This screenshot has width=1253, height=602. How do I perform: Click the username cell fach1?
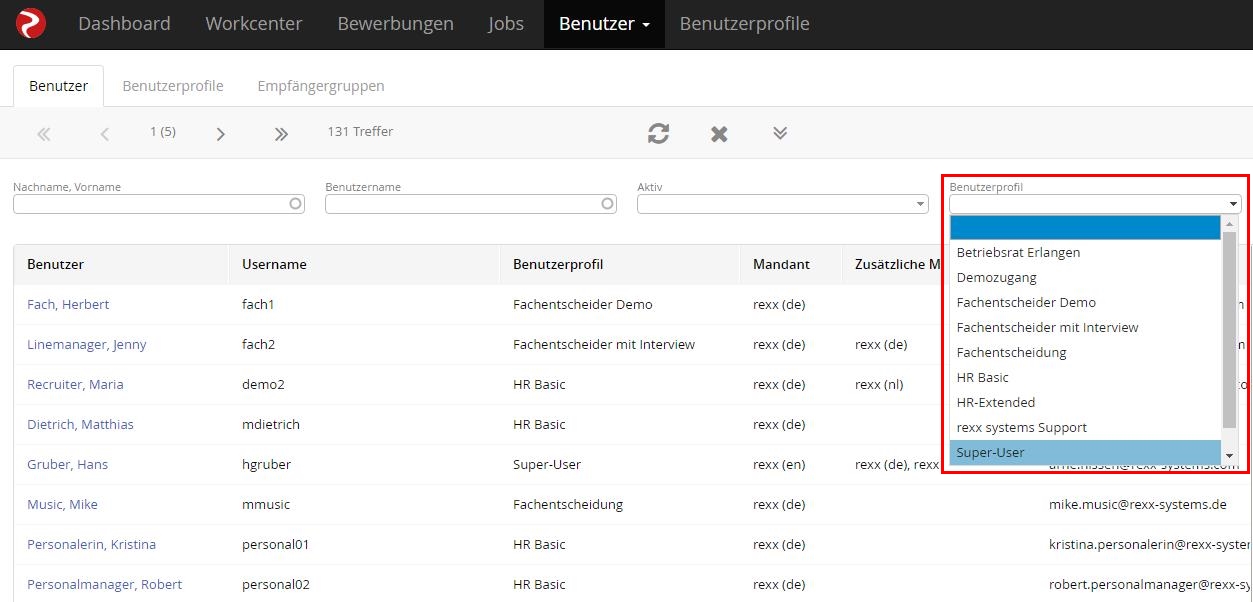pyautogui.click(x=258, y=304)
